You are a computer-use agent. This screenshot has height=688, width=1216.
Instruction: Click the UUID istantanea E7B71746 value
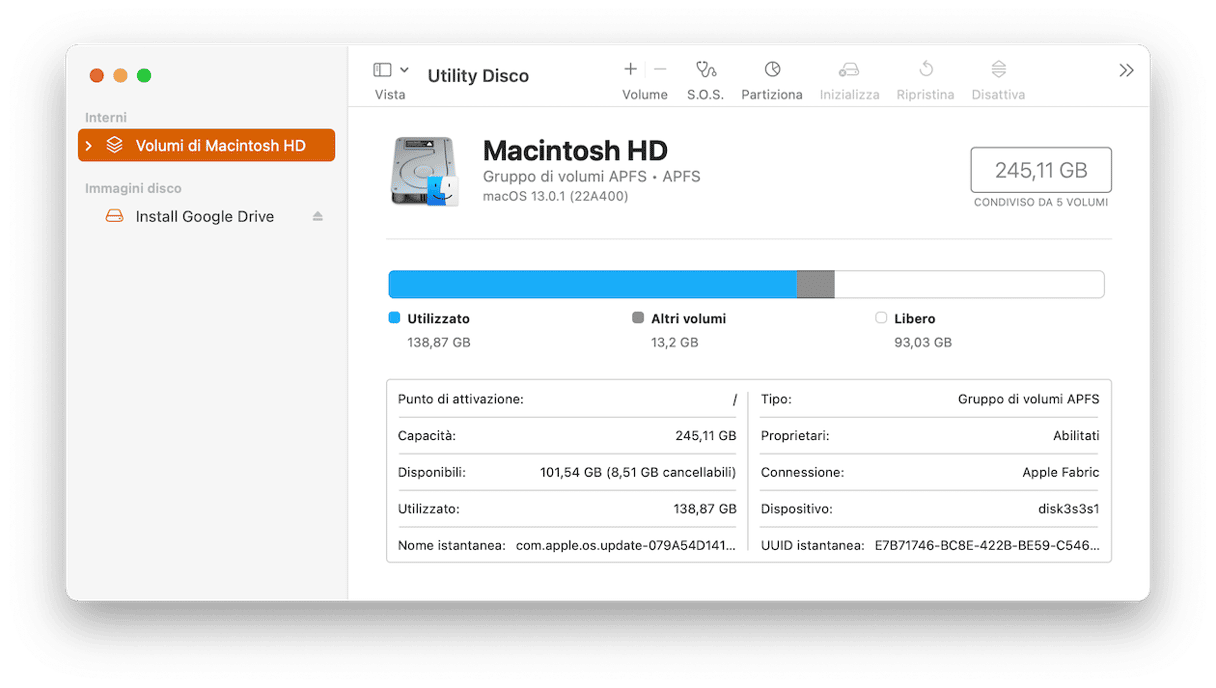click(x=987, y=546)
